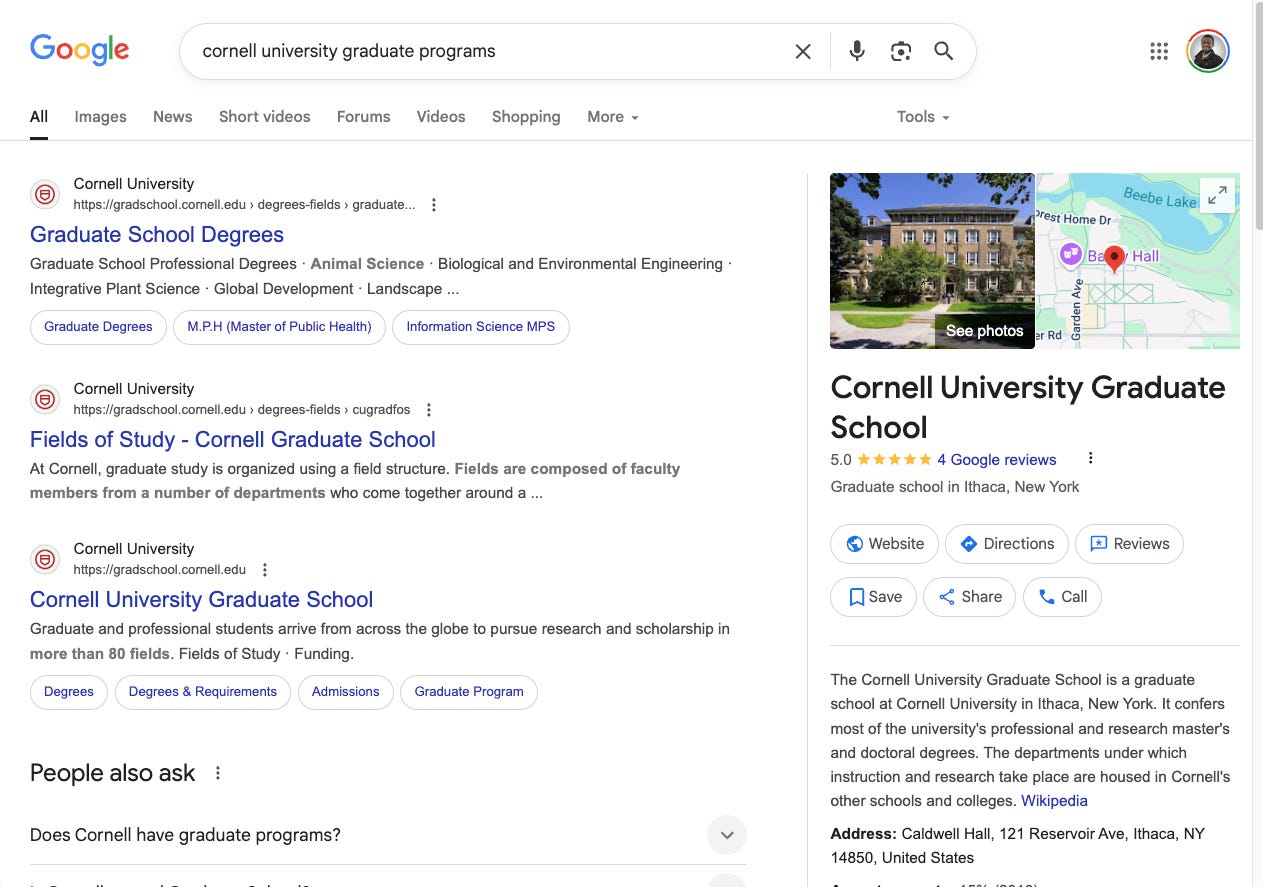1263x887 pixels.
Task: Open the Cornell University Graduate School result link
Action: (201, 600)
